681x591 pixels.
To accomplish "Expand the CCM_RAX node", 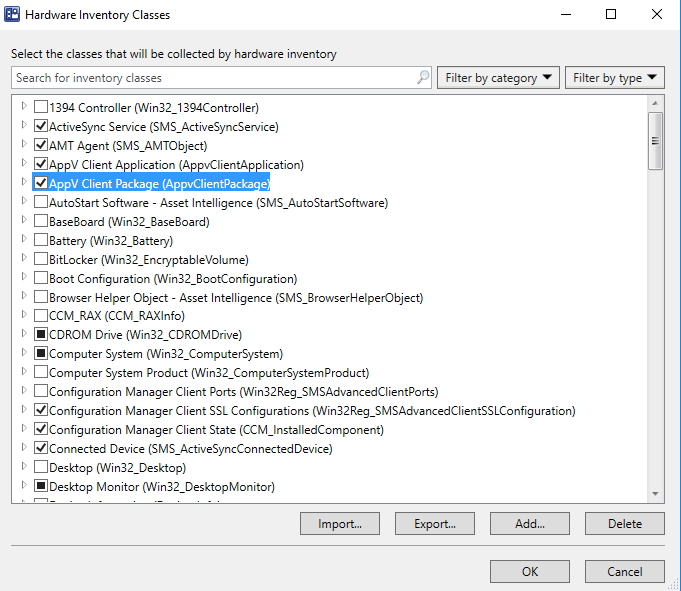I will (24, 314).
